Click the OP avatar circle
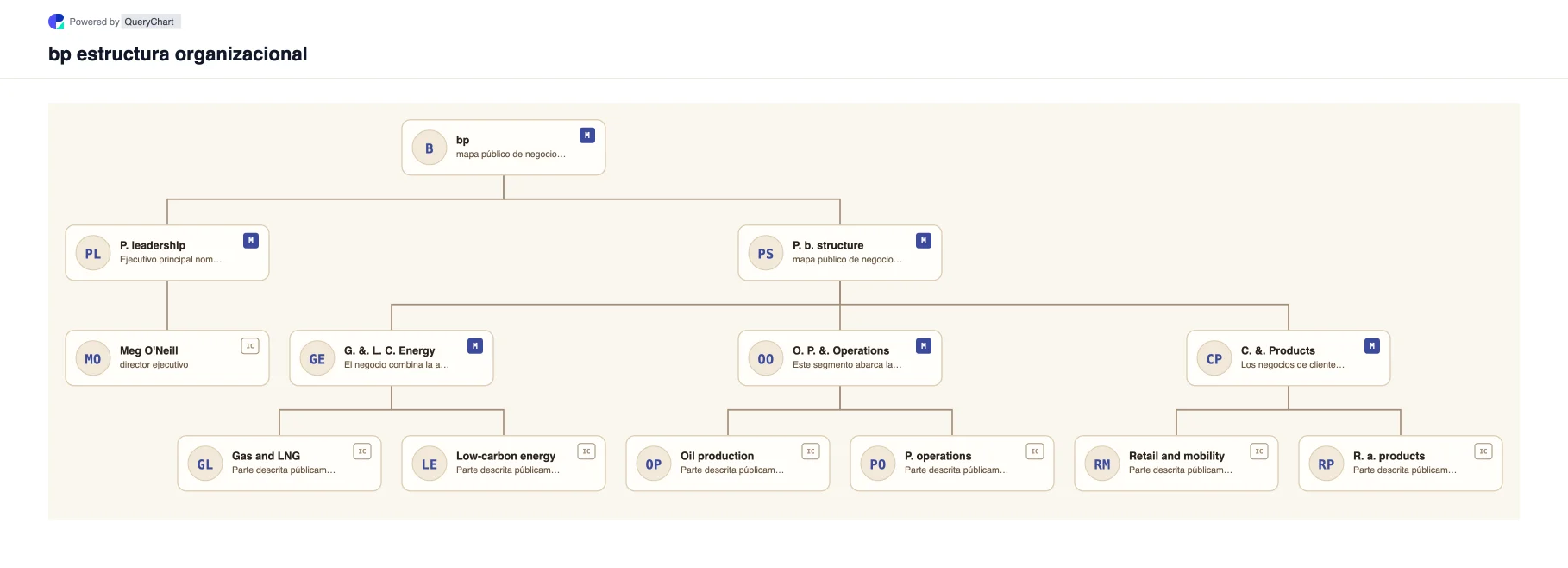The width and height of the screenshot is (1568, 568). pyautogui.click(x=654, y=464)
